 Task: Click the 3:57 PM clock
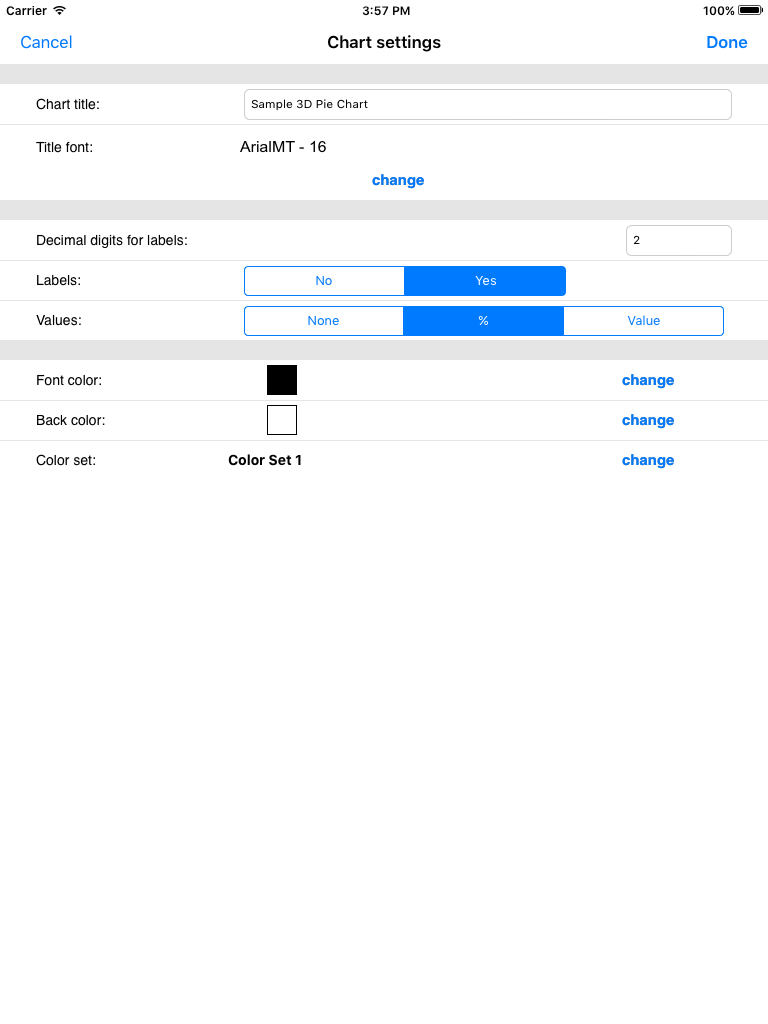[386, 10]
